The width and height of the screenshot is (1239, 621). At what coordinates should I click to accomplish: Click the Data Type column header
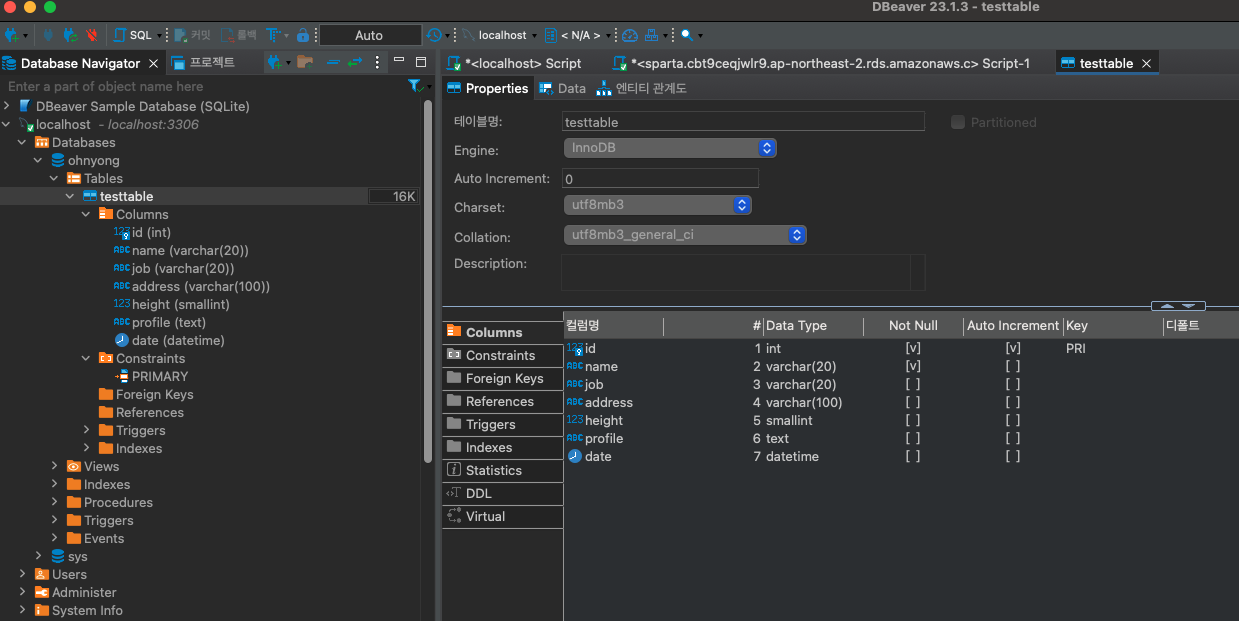point(813,325)
